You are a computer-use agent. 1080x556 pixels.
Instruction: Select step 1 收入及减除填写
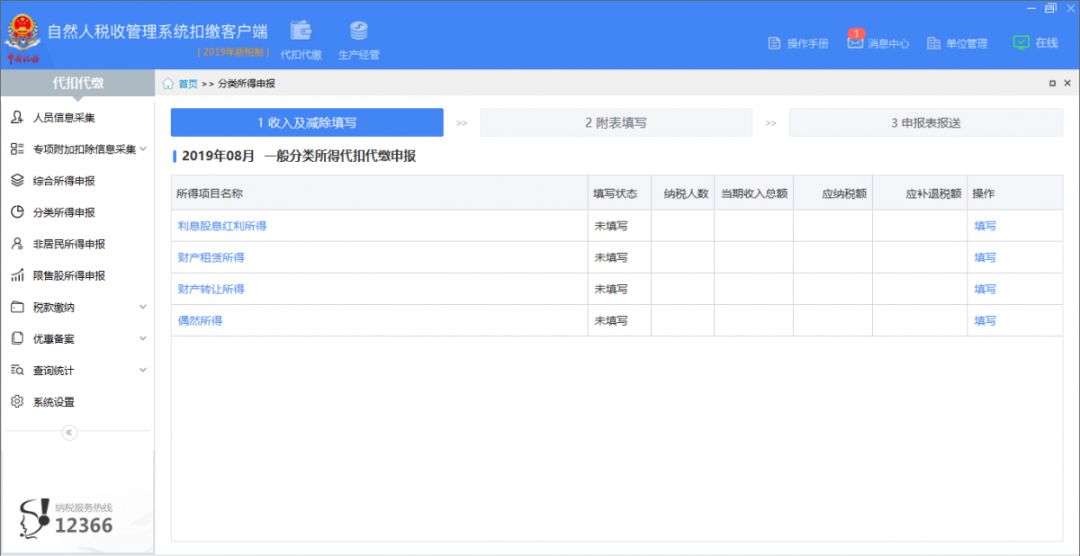tap(307, 123)
